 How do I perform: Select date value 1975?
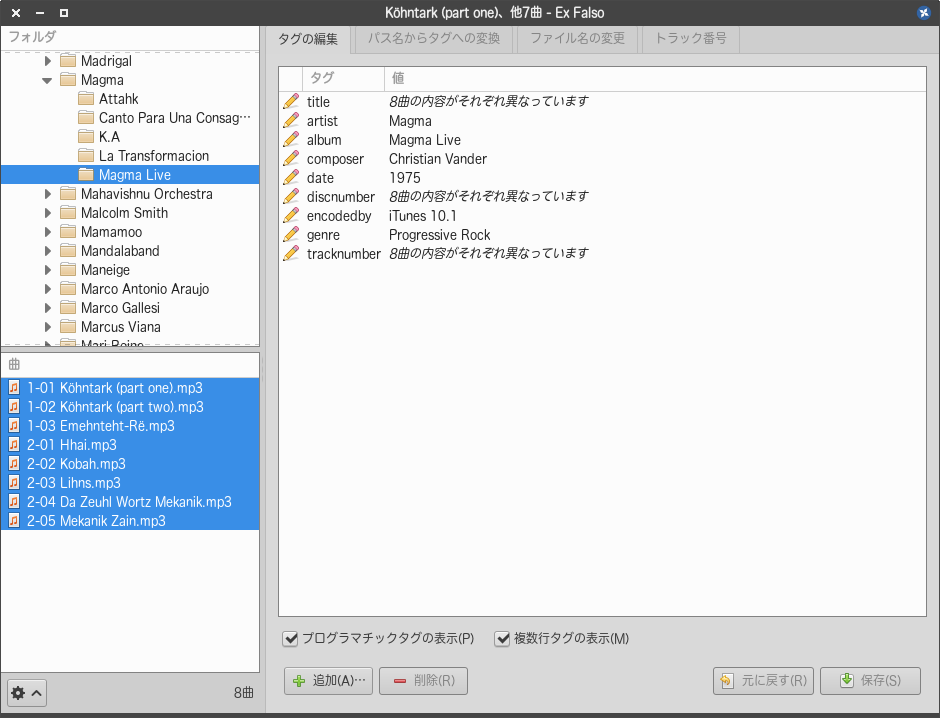(x=405, y=177)
